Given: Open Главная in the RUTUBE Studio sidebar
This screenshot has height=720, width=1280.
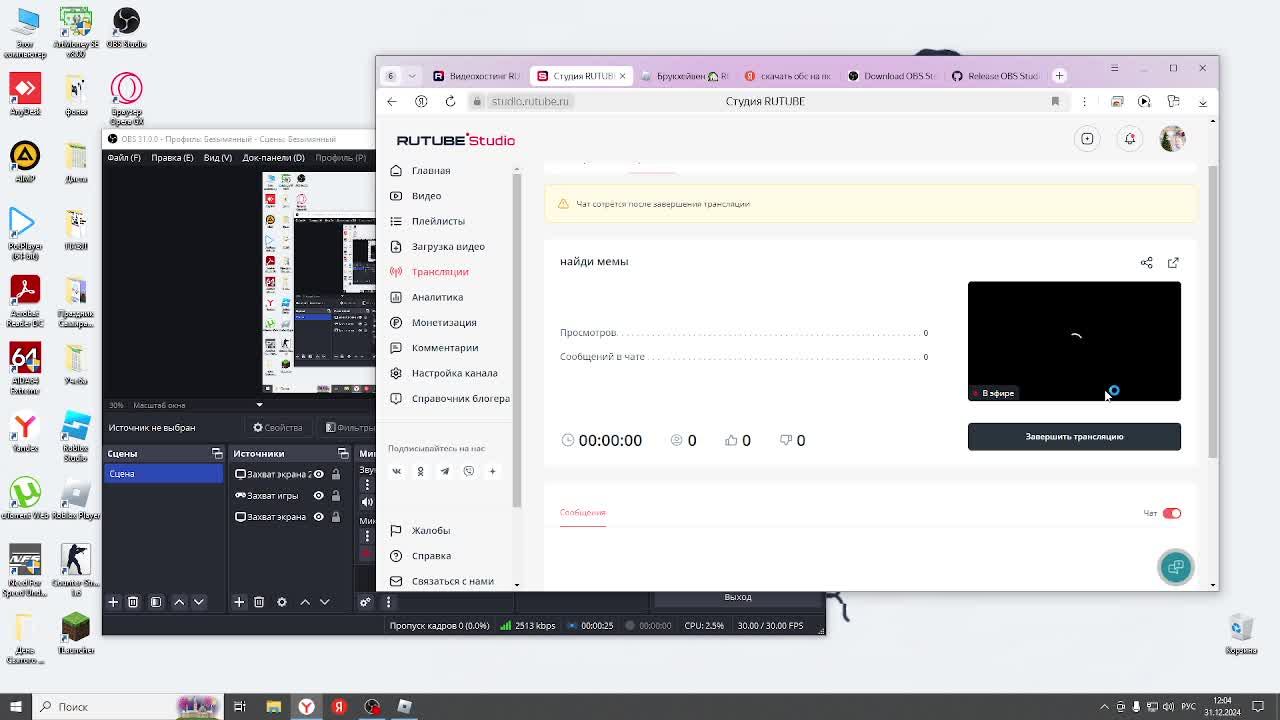Looking at the screenshot, I should pos(431,171).
